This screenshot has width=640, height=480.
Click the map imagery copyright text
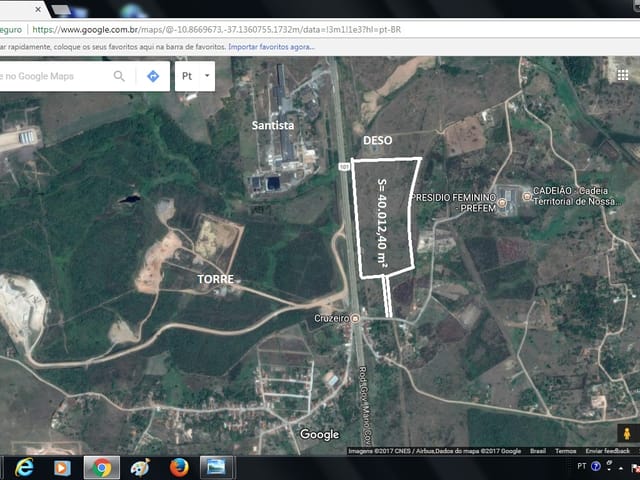pyautogui.click(x=435, y=451)
